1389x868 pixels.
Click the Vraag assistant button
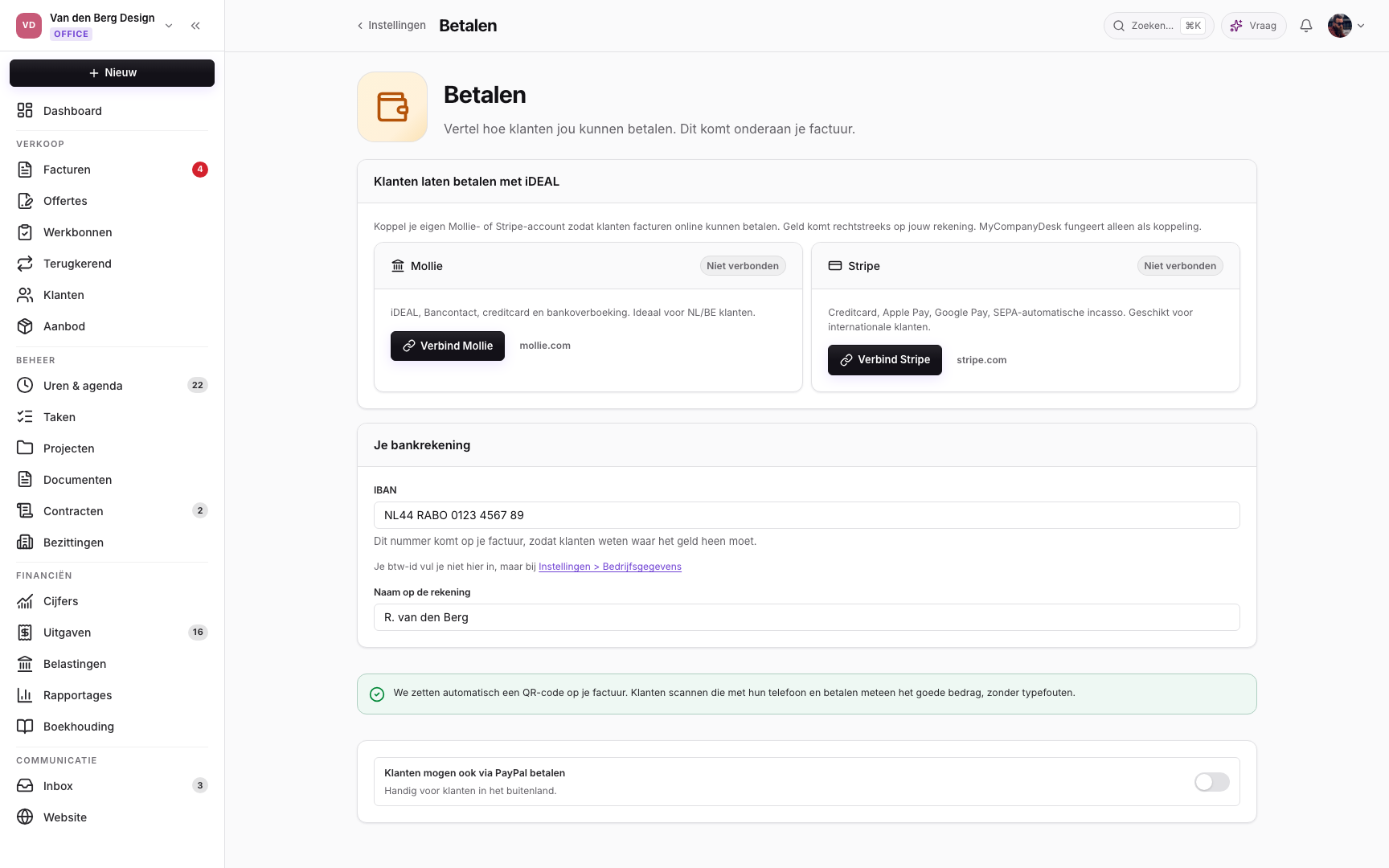(1254, 26)
